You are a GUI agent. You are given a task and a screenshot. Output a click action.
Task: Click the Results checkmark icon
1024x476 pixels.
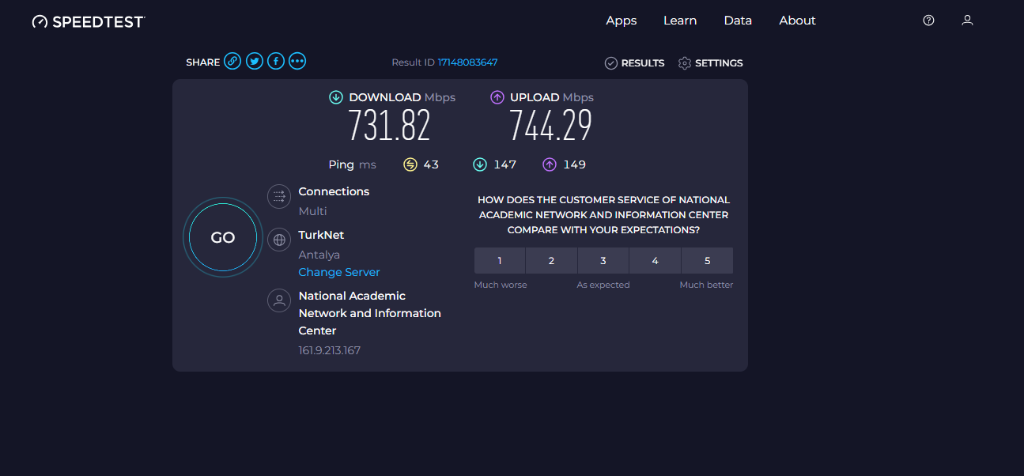click(611, 63)
